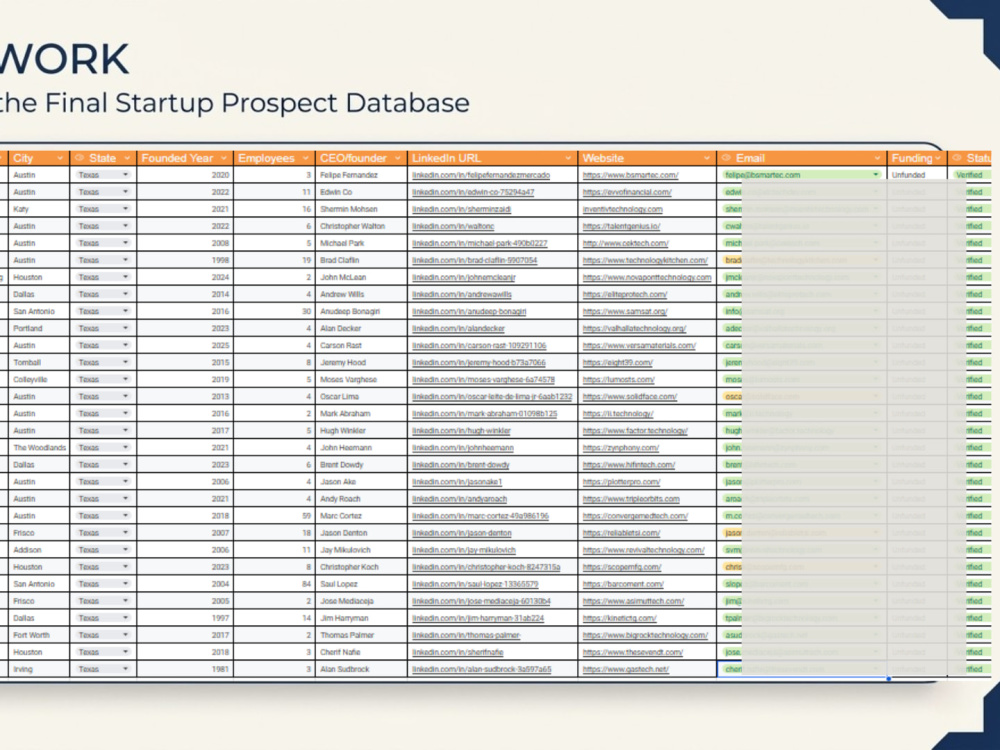Image resolution: width=1000 pixels, height=750 pixels.
Task: Select the Colleyville city cell
Action: [39, 379]
